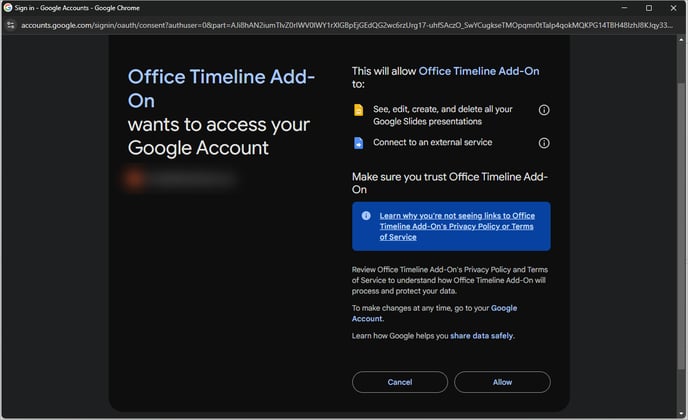Click the info icon in blue notice box
688x420 pixels.
366,215
